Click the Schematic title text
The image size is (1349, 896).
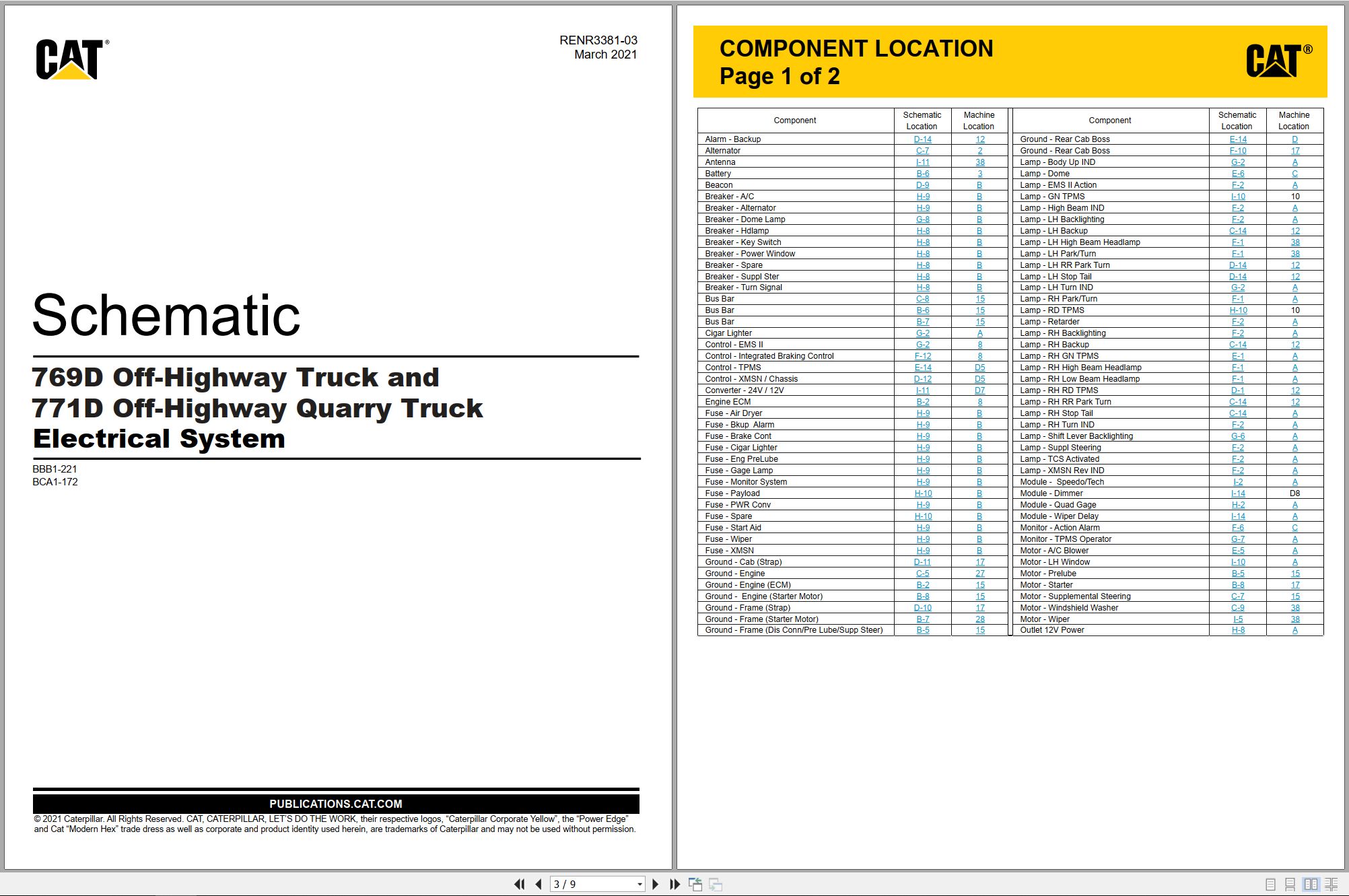166,314
